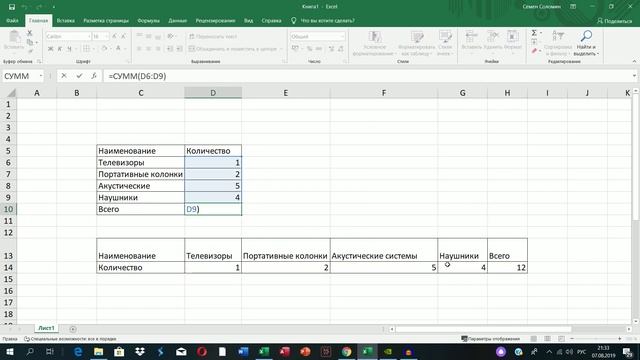Viewport: 640px width, 360px height.
Task: Switch to the Вид tab
Action: (x=248, y=20)
